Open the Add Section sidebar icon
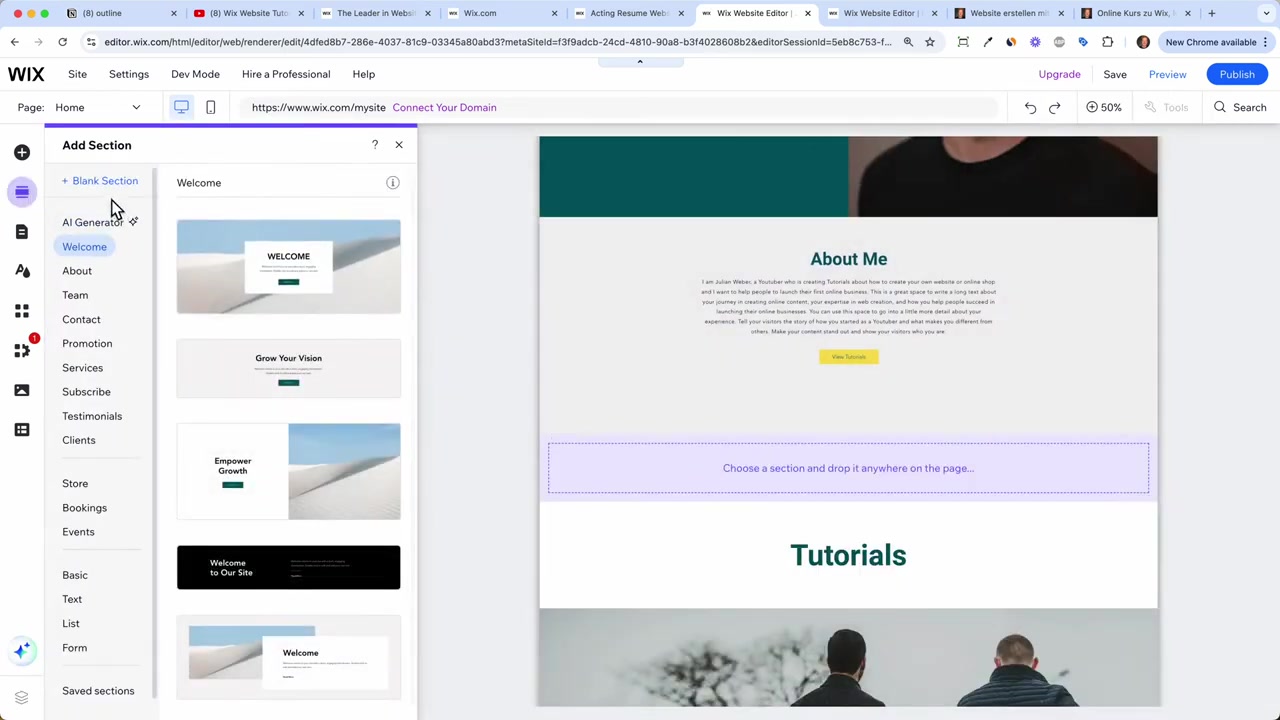 point(22,192)
